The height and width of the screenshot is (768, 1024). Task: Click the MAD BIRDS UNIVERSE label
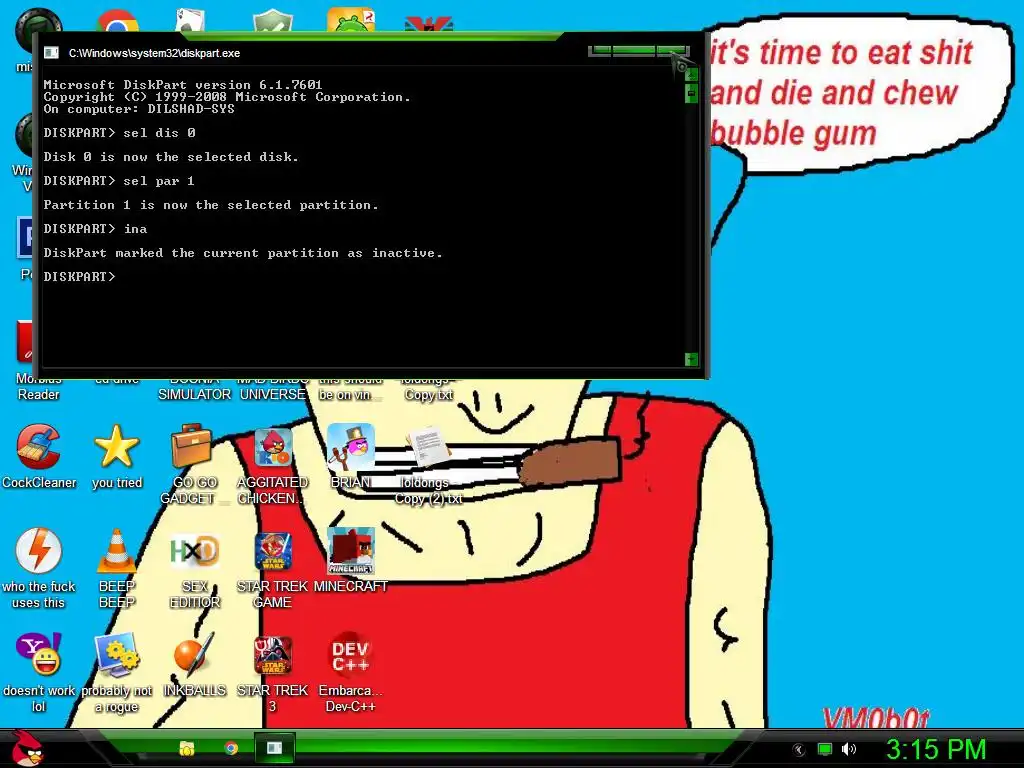(272, 387)
